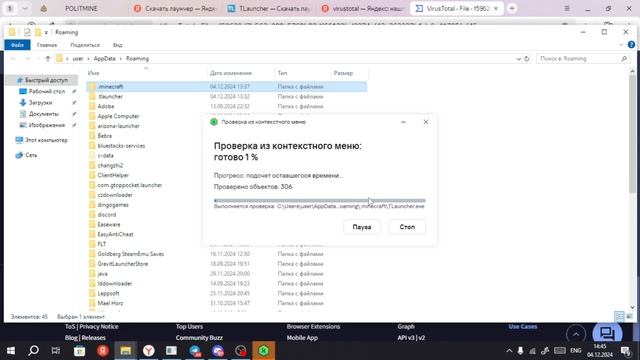Select Сеть in the sidebar
Screen dimensions: 640x360
point(31,155)
